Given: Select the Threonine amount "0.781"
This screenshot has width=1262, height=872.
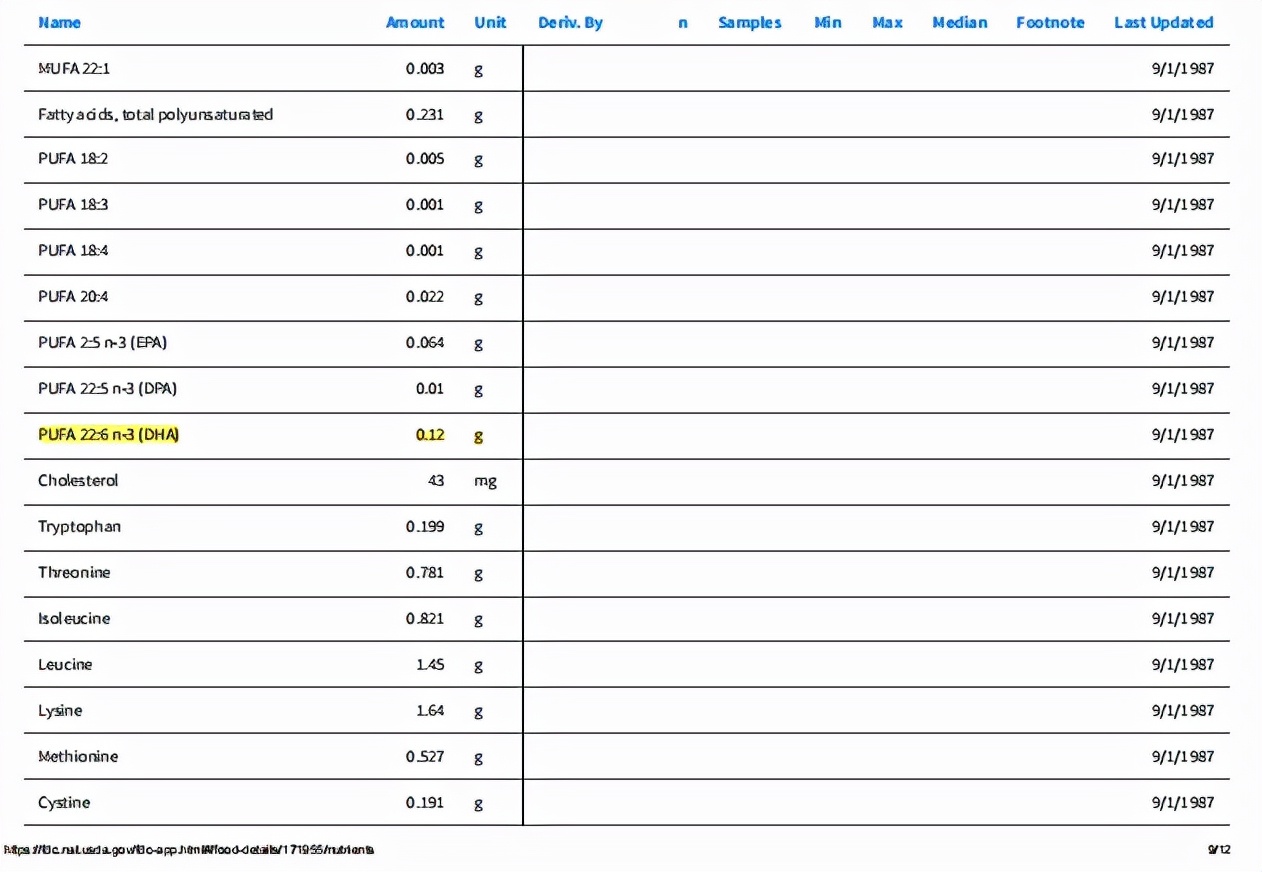Looking at the screenshot, I should click(425, 572).
